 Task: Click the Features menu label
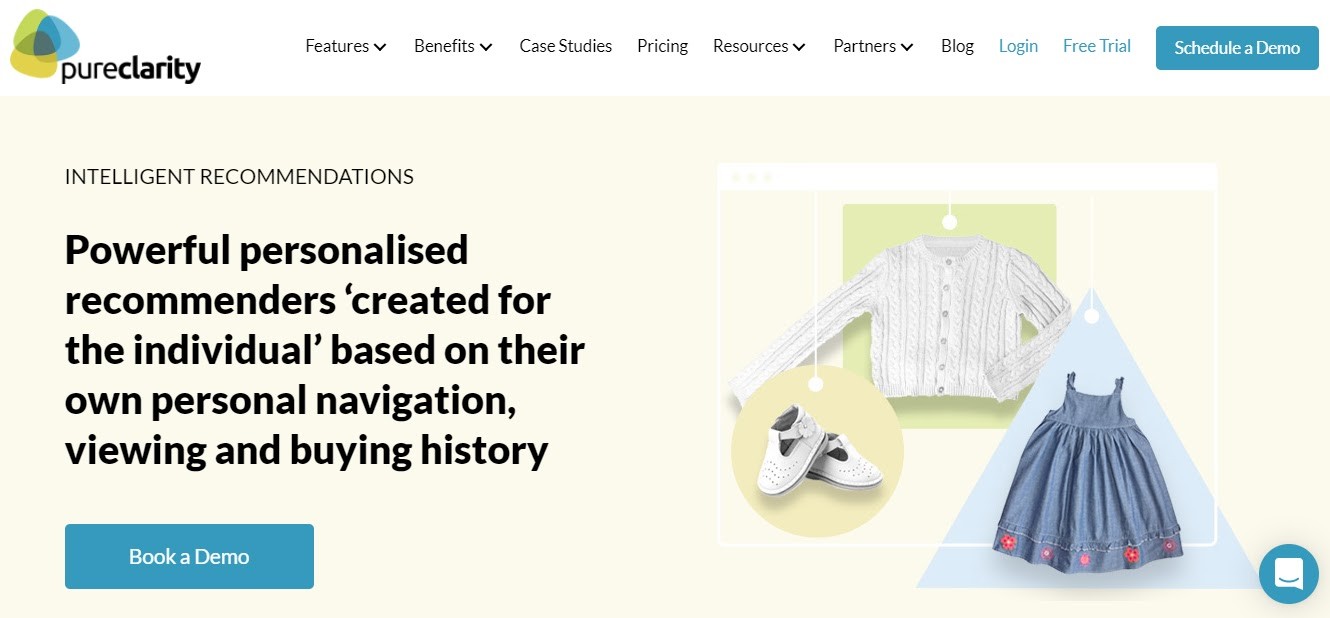[337, 46]
